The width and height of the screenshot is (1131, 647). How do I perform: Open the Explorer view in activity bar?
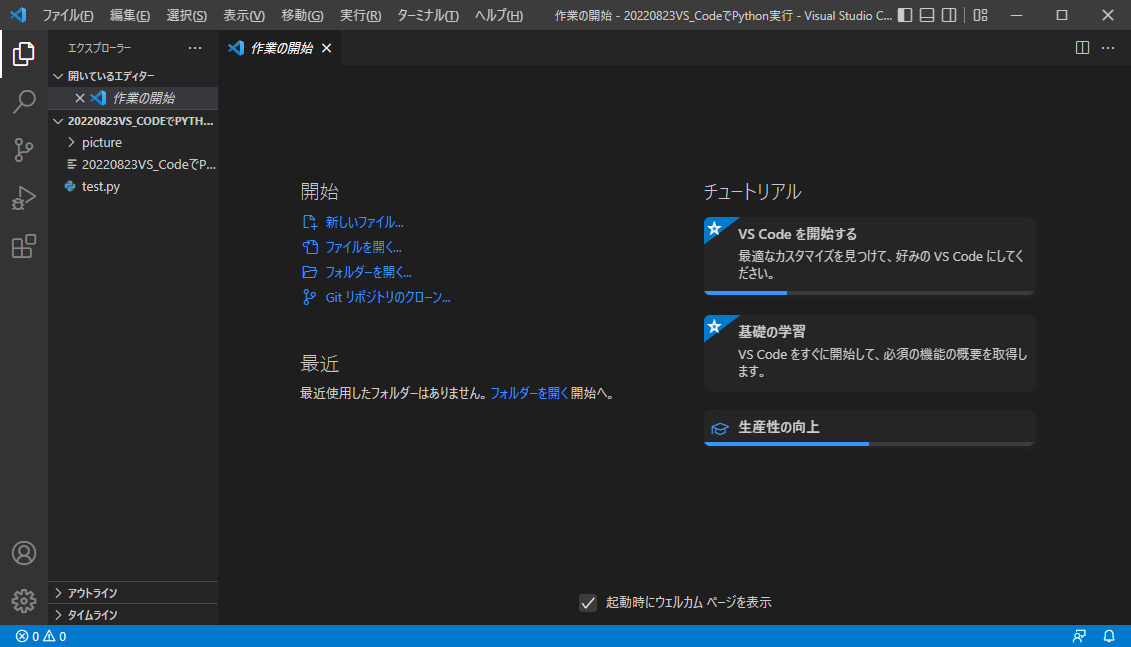24,54
